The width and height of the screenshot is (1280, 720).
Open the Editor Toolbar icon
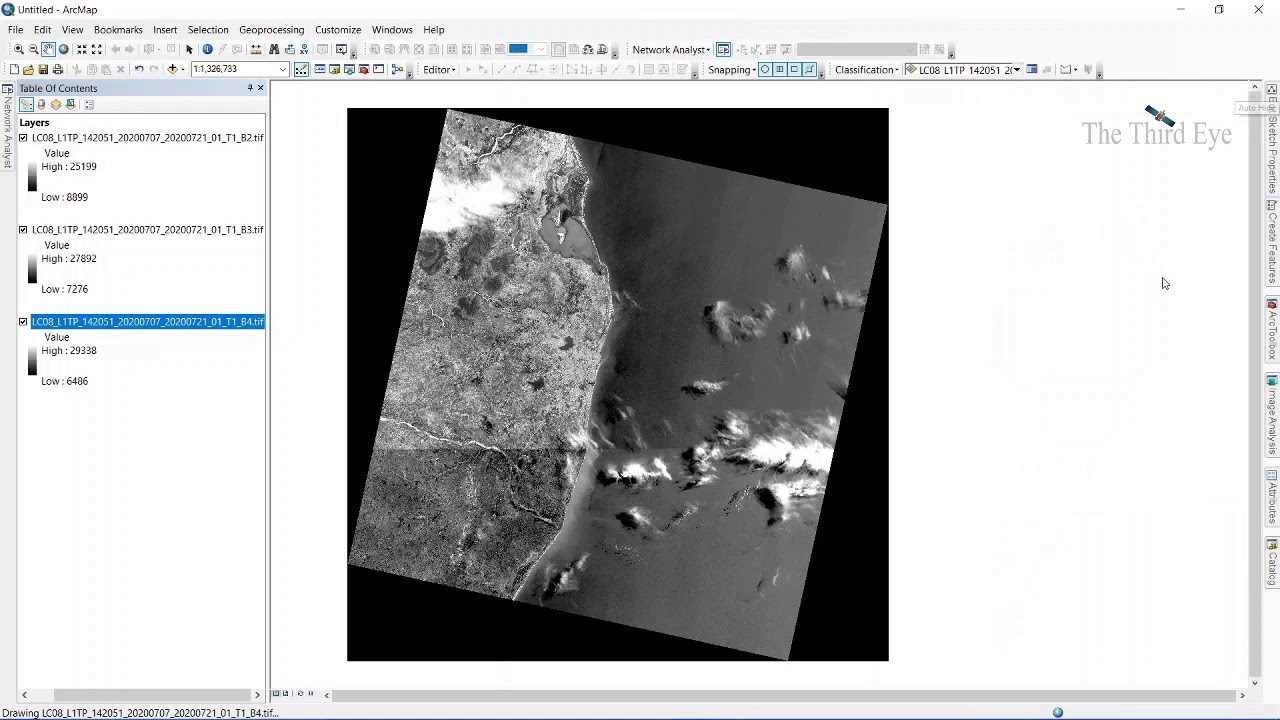coord(301,69)
